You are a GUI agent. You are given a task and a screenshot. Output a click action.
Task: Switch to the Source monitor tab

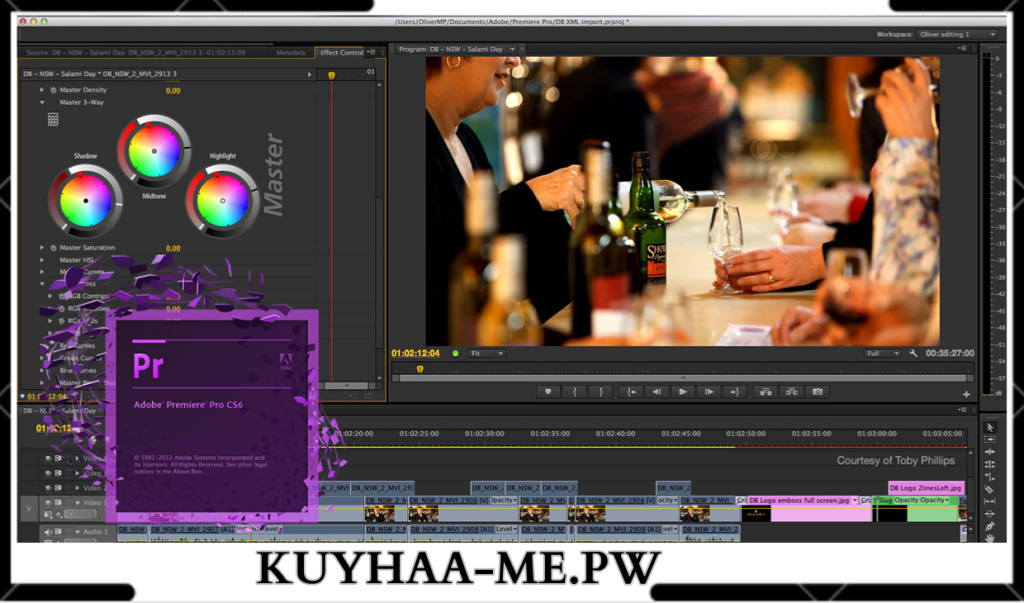[x=136, y=52]
